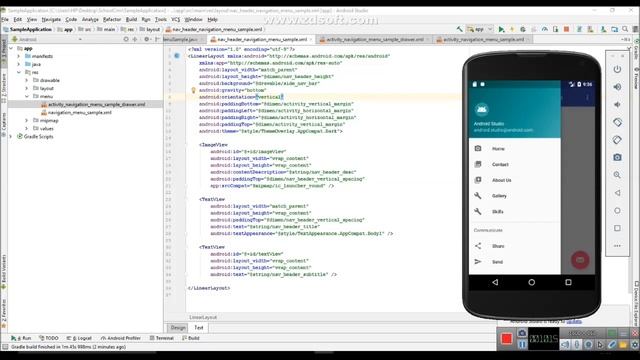Tap the red floating action button

[580, 260]
